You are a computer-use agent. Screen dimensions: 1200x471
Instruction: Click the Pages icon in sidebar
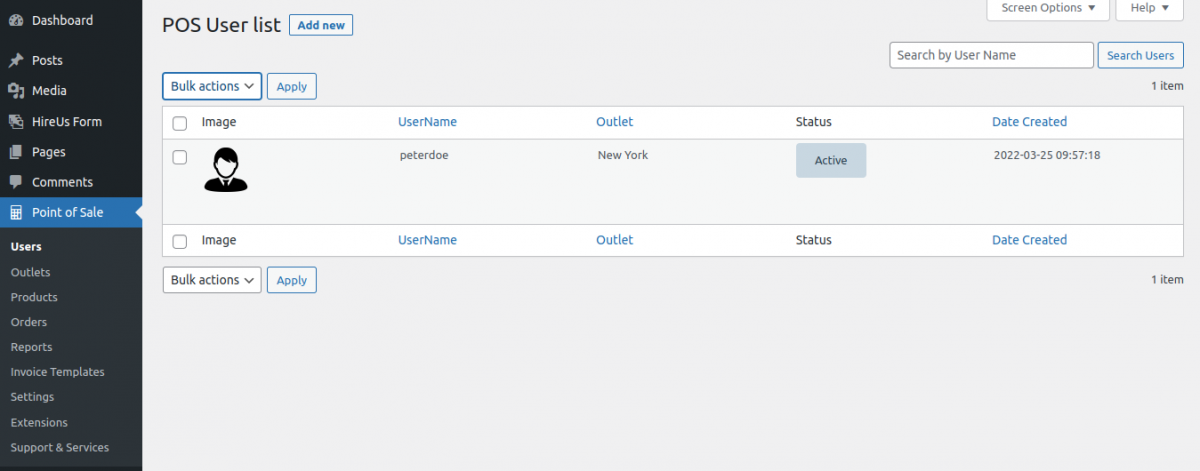(x=16, y=152)
